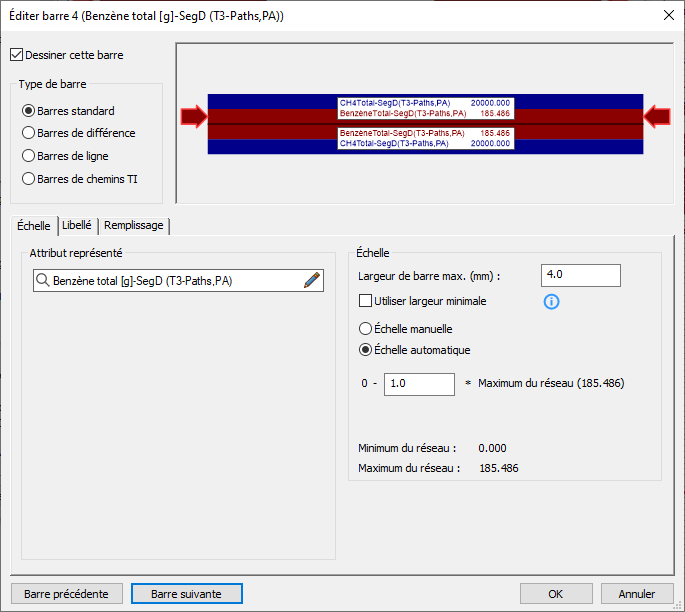Select Barres de chemins TI option

(28, 179)
